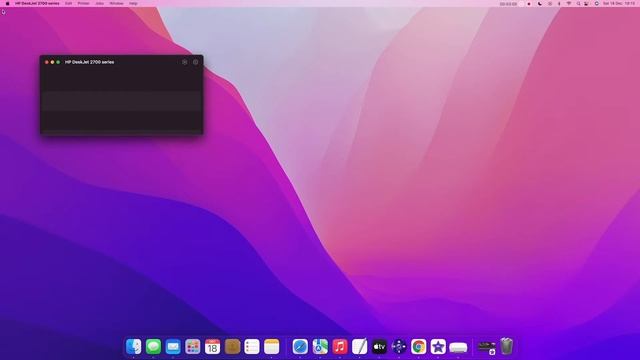Open the HP DeskJet 2700 series app menu
The height and width of the screenshot is (360, 640).
(x=37, y=3)
